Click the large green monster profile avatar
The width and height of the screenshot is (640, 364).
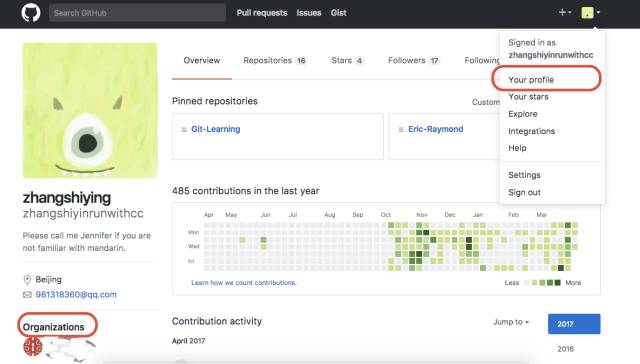point(90,111)
